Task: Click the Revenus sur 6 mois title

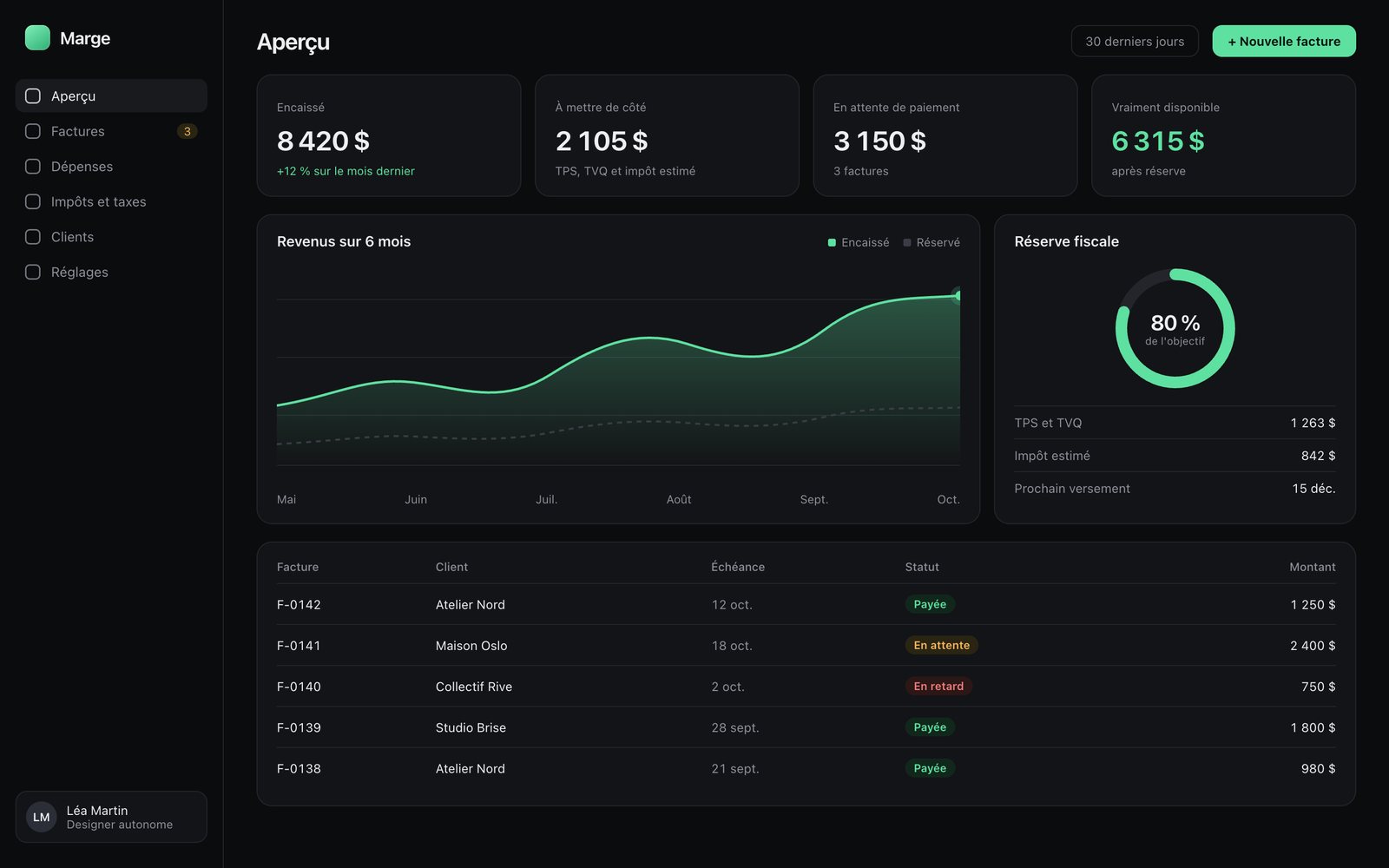Action: coord(344,241)
